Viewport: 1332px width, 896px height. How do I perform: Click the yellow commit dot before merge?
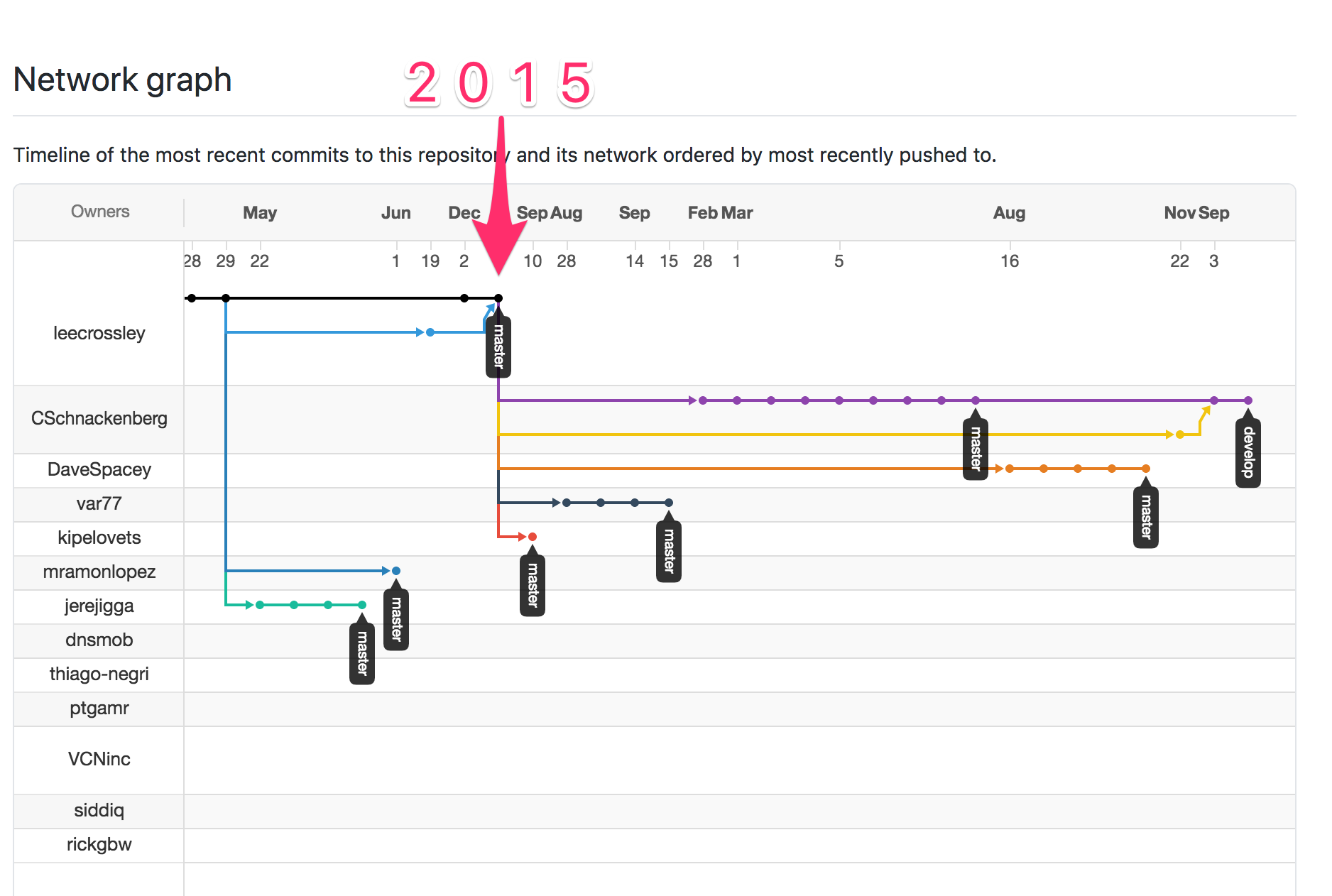(1180, 435)
